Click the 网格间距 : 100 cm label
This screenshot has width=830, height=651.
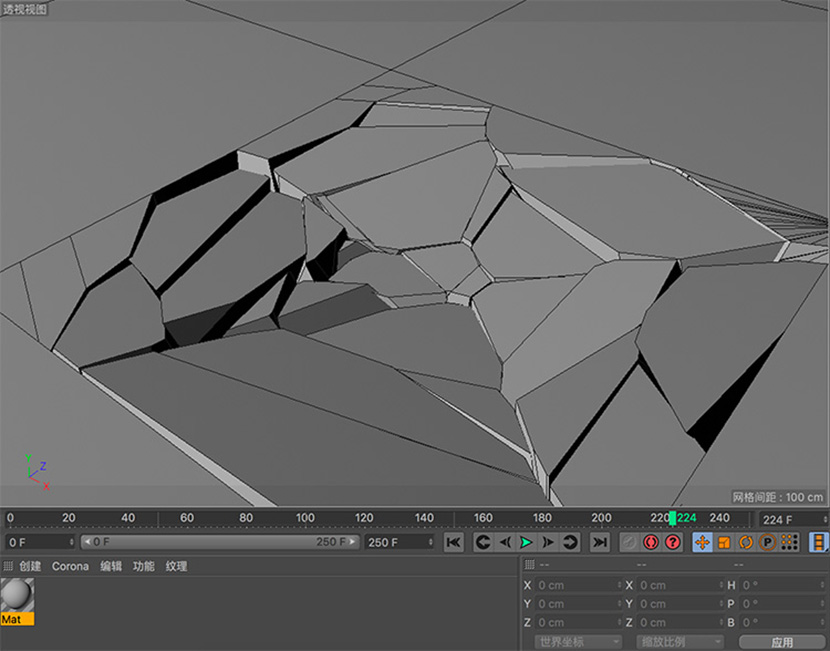778,498
